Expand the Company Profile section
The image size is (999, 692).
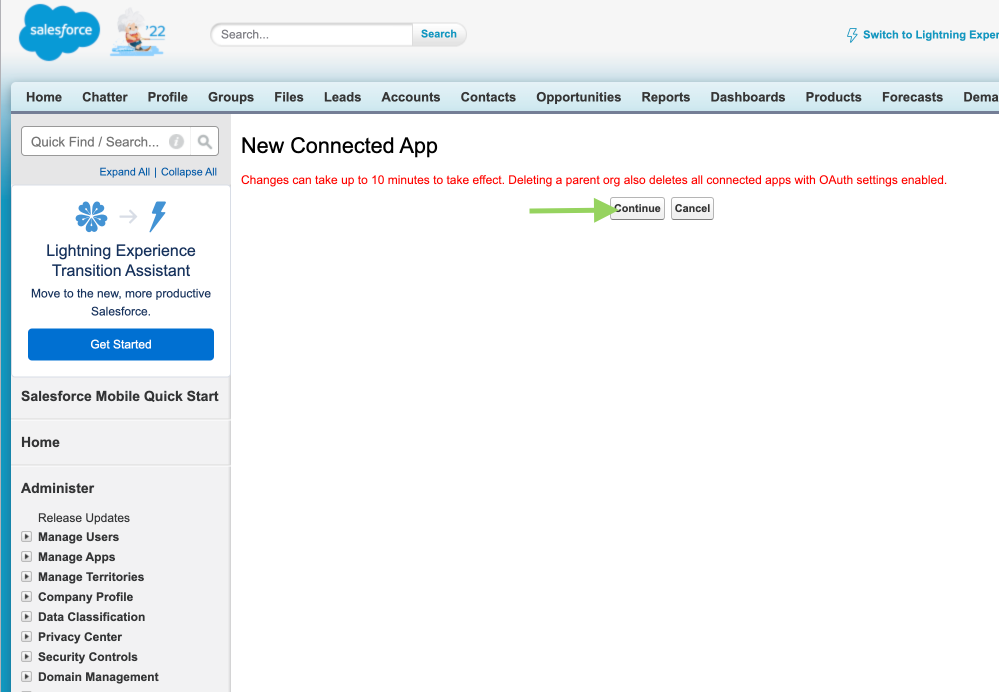(x=27, y=597)
